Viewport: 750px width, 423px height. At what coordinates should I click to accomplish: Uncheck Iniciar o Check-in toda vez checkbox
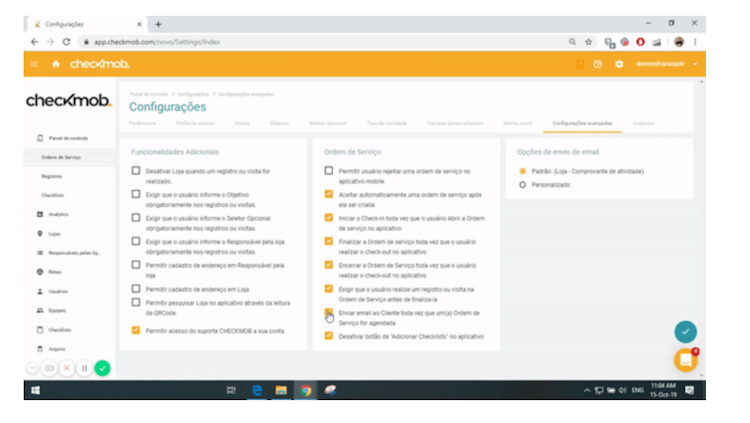click(x=329, y=217)
